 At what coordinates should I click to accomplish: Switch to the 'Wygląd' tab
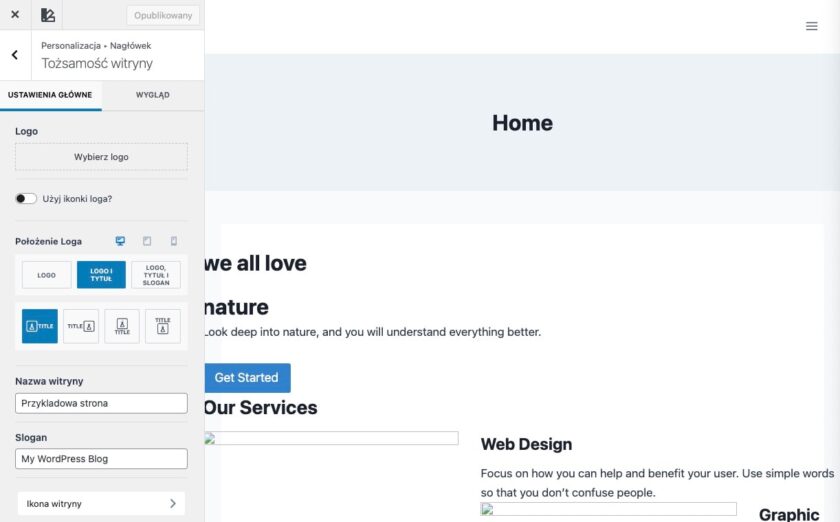[x=152, y=95]
